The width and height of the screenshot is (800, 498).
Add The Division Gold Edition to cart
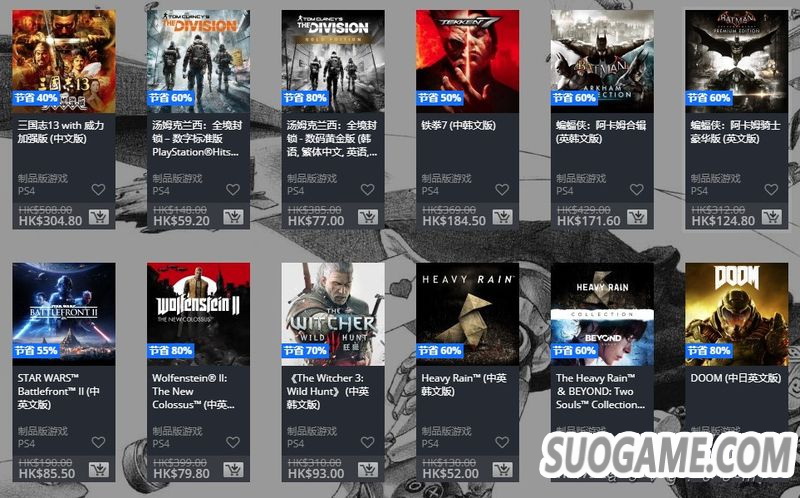[x=368, y=217]
